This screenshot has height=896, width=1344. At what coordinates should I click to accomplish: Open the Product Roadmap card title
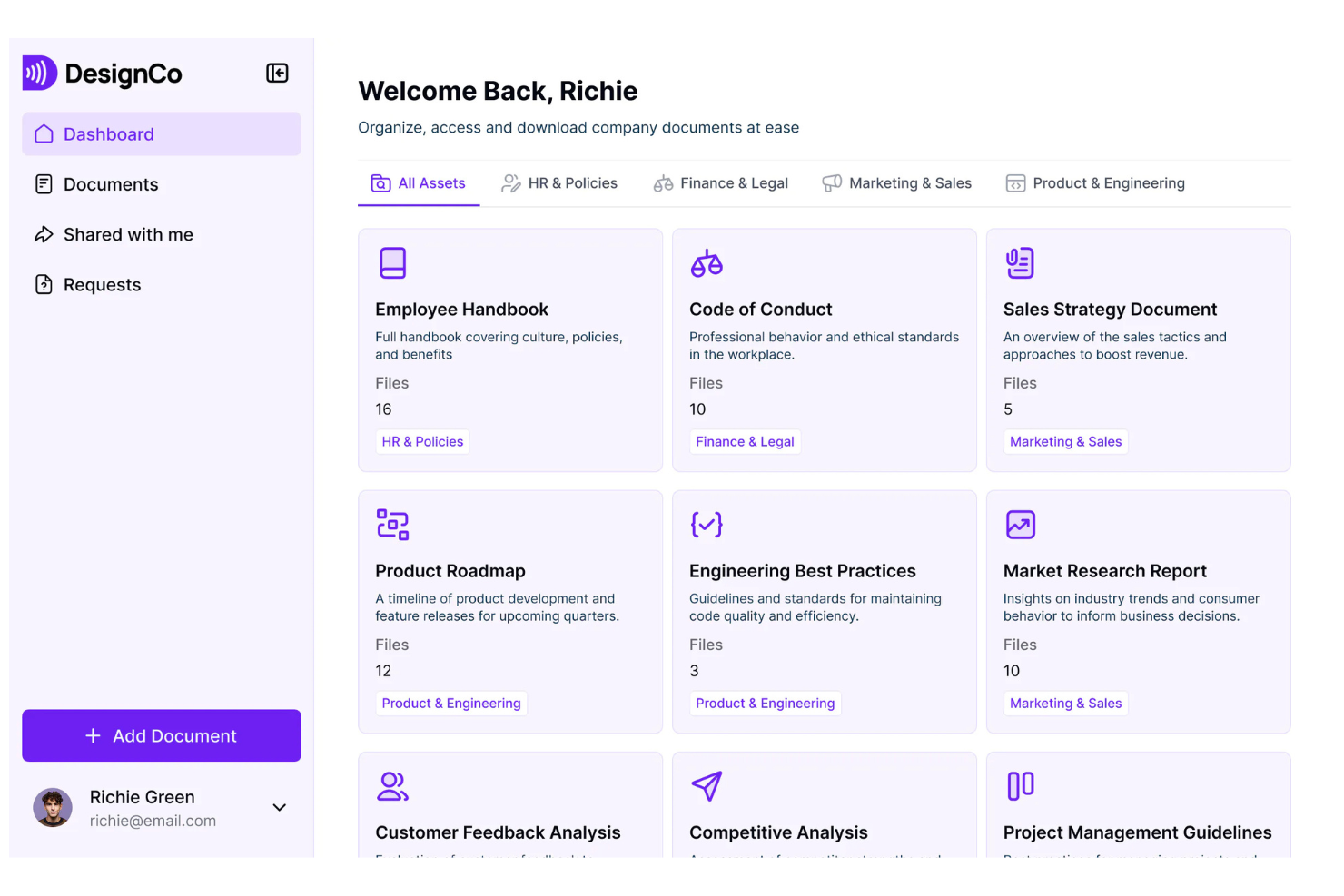tap(450, 571)
